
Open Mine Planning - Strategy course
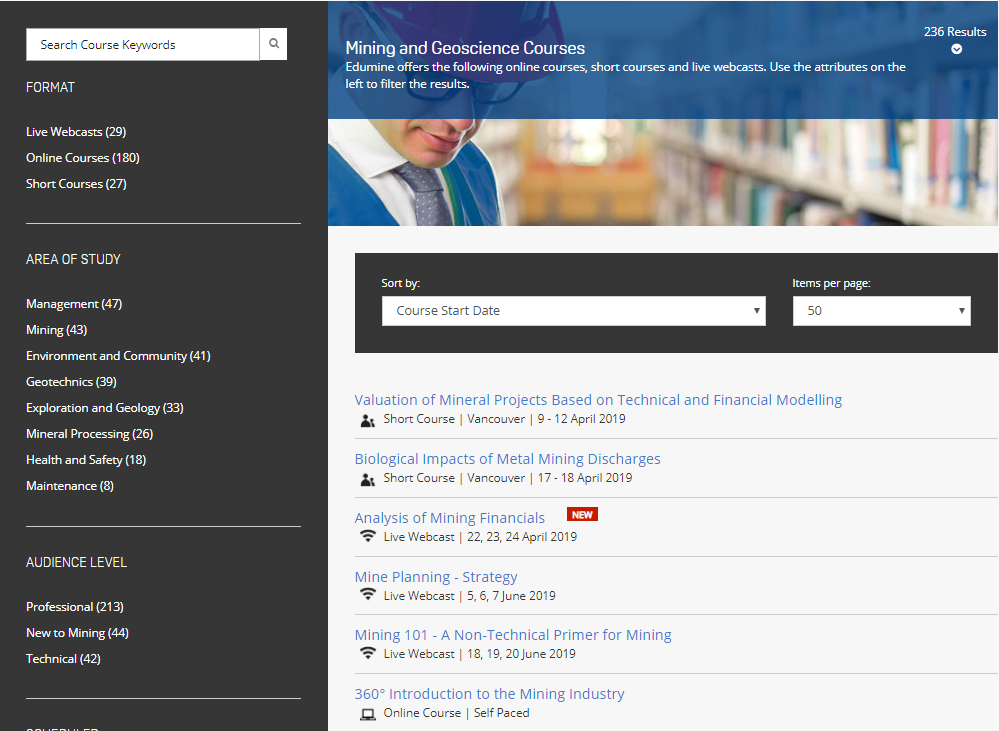point(436,577)
